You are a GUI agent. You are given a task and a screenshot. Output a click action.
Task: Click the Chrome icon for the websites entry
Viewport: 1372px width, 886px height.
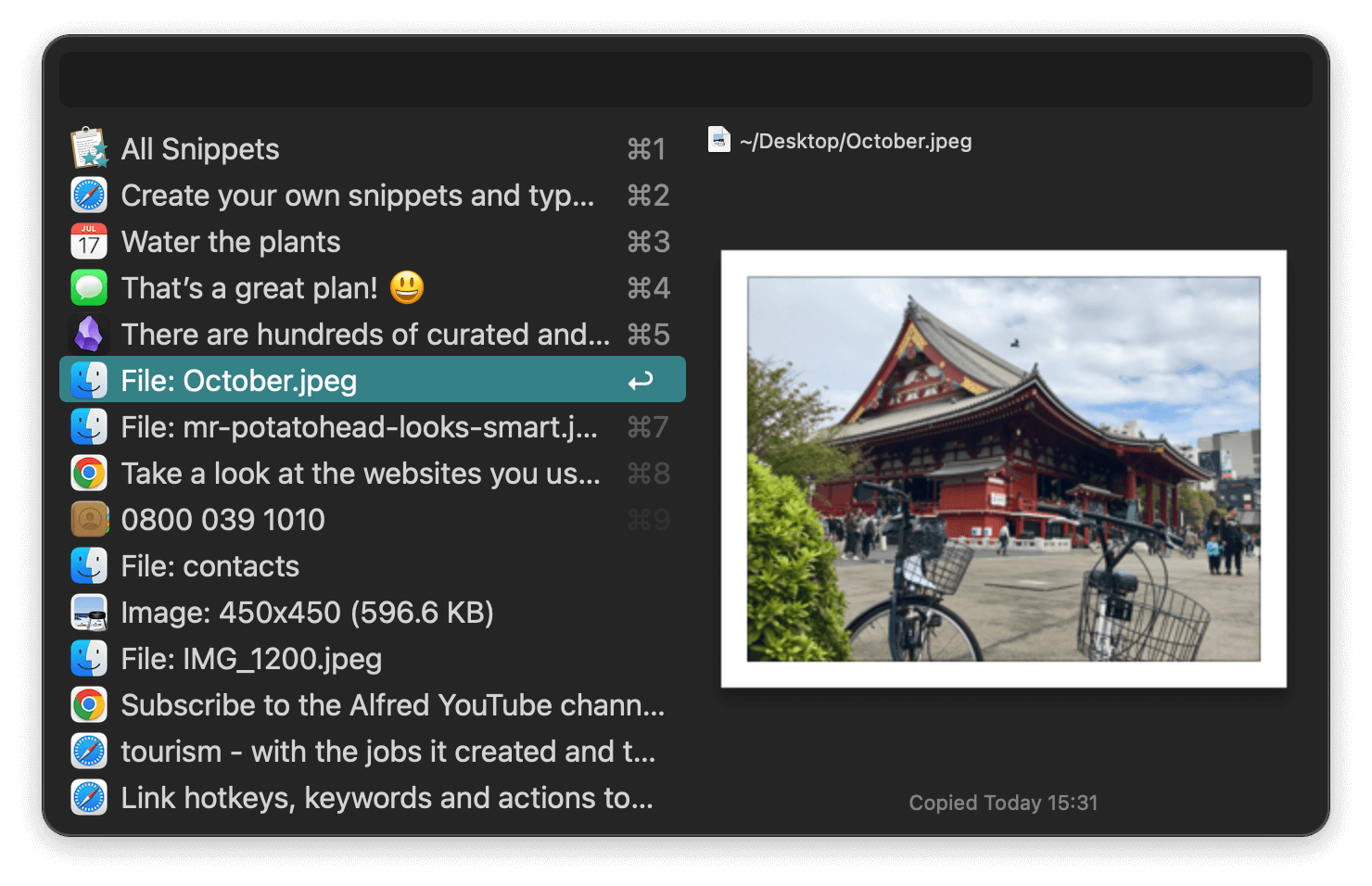(89, 473)
